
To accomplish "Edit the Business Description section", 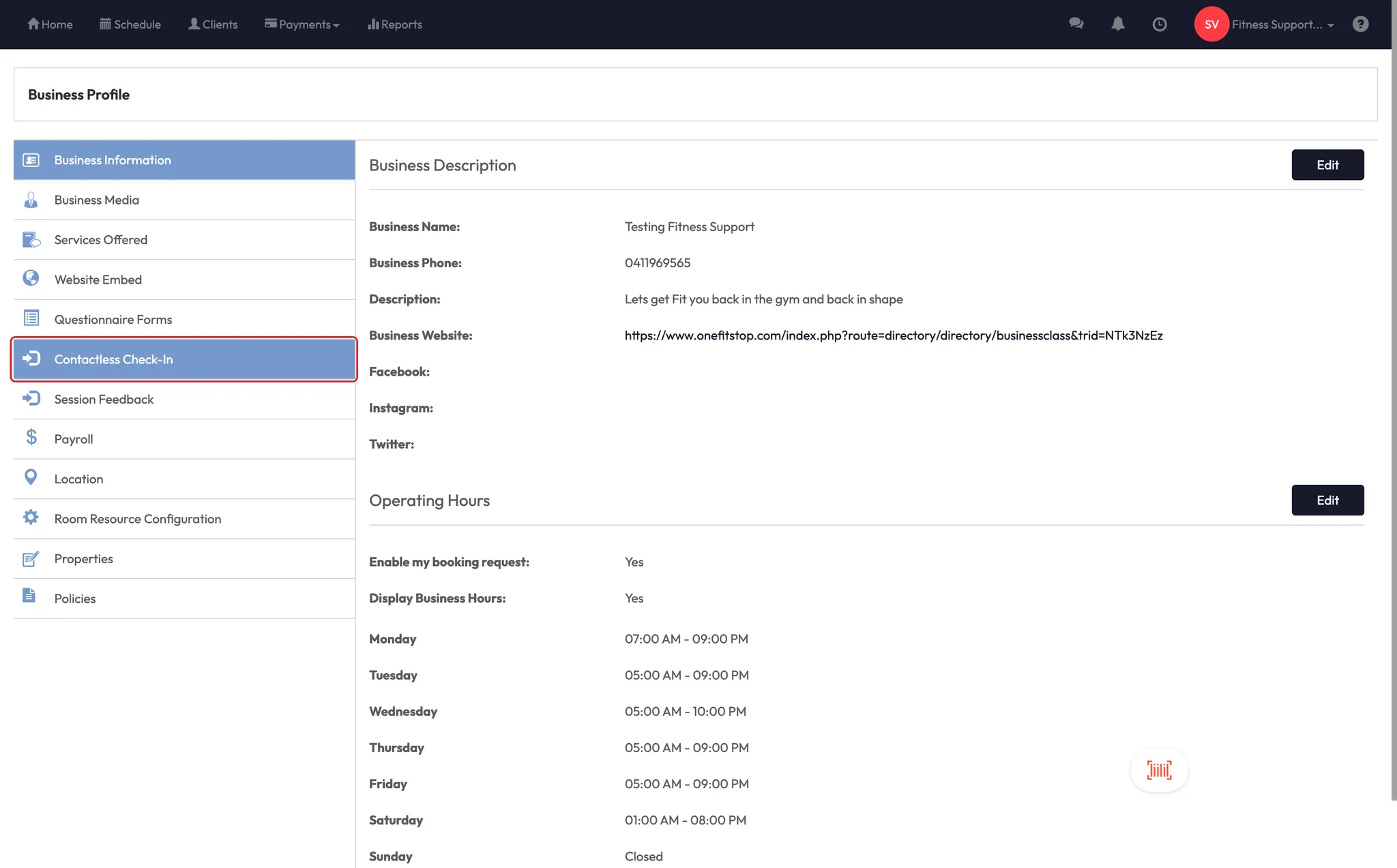I will click(x=1327, y=165).
